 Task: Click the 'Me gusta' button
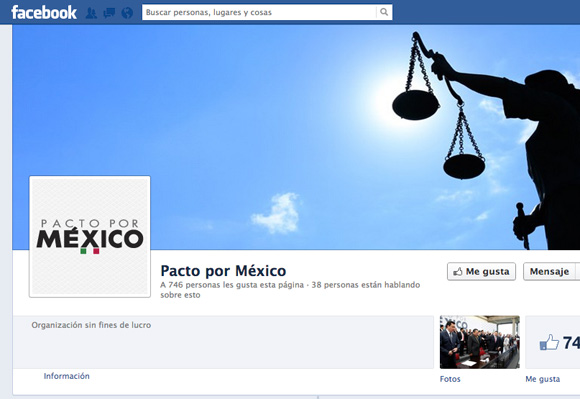(x=481, y=271)
